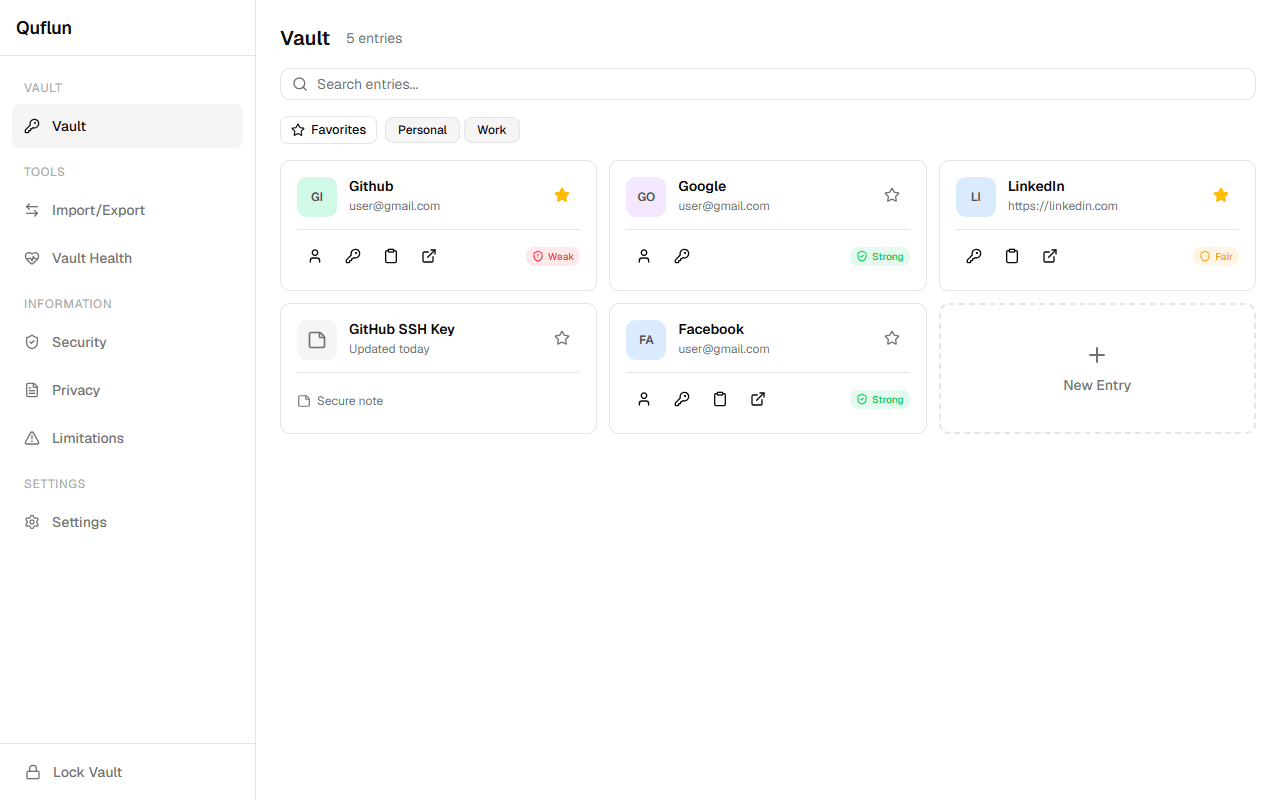Viewport: 1280px width, 800px height.
Task: Click the Search entries field
Action: tap(767, 84)
